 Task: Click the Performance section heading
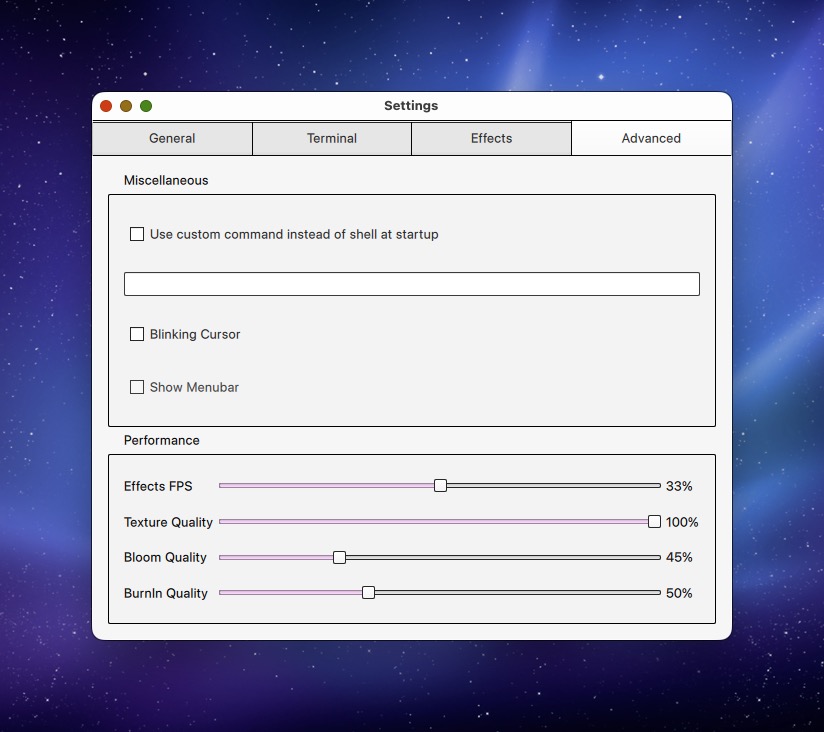162,441
